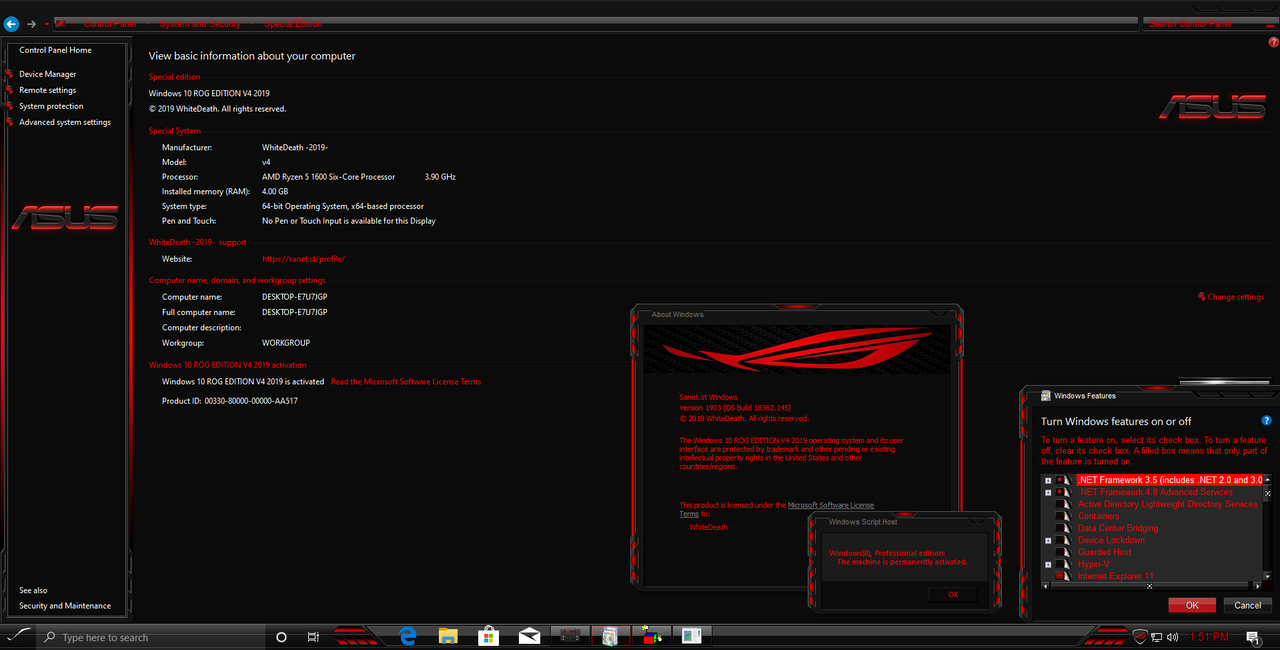Click Special Edition breadcrumb item
The width and height of the screenshot is (1280, 650).
[x=293, y=24]
